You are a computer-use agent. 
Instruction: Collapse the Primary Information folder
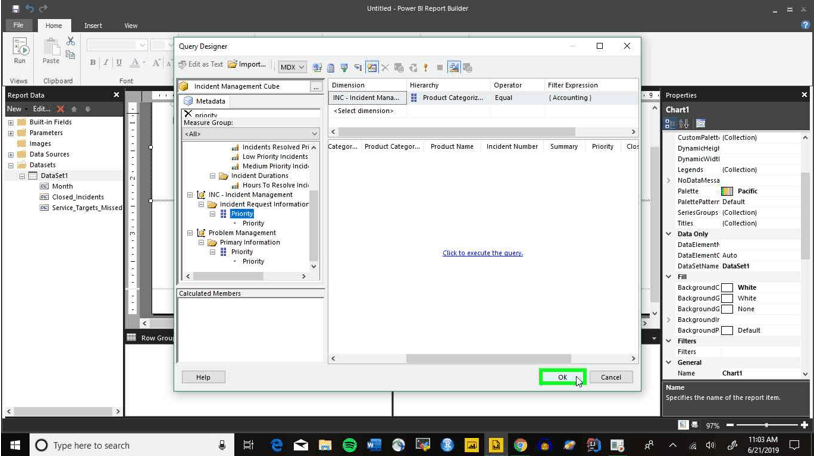[201, 243]
